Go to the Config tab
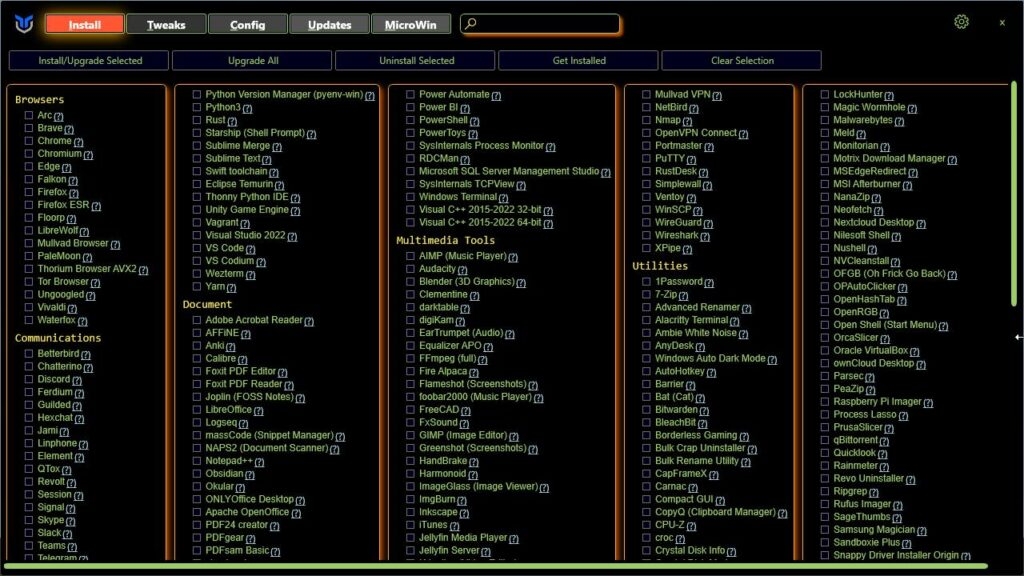The image size is (1024, 576). [x=248, y=25]
